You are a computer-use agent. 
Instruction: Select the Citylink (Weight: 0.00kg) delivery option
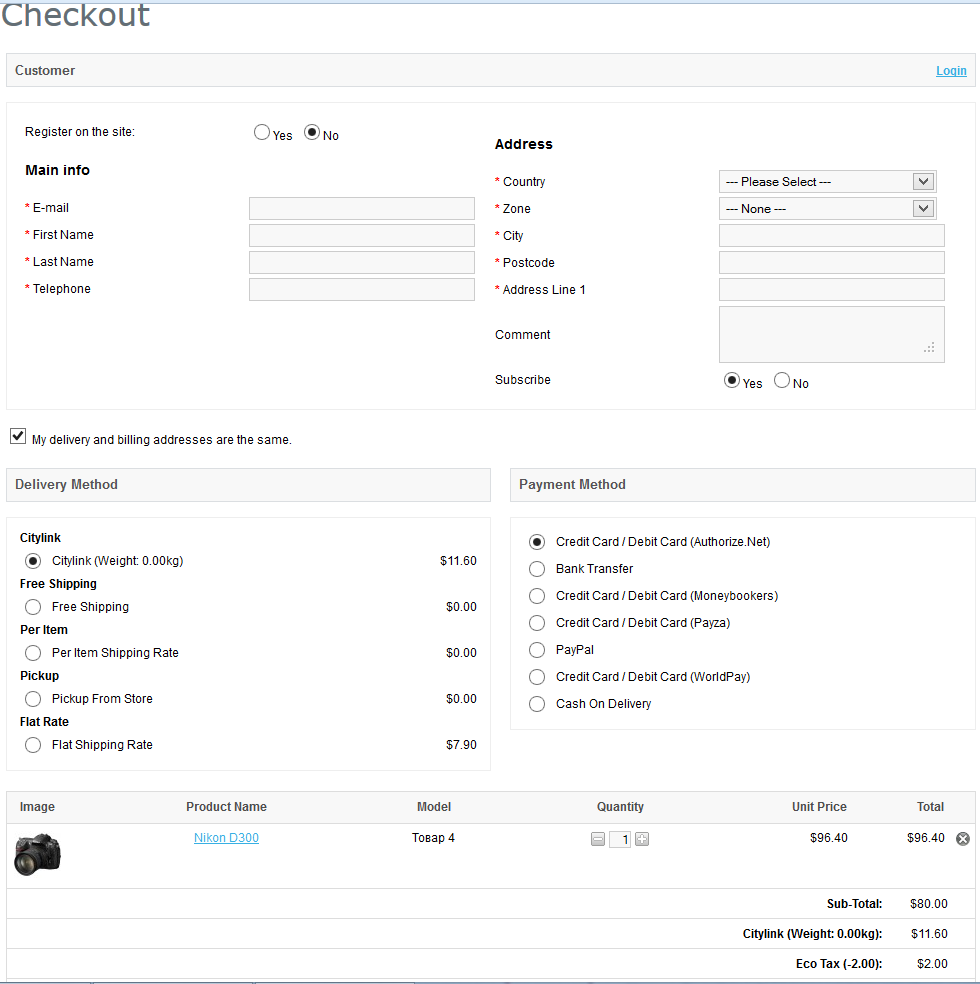pyautogui.click(x=33, y=560)
